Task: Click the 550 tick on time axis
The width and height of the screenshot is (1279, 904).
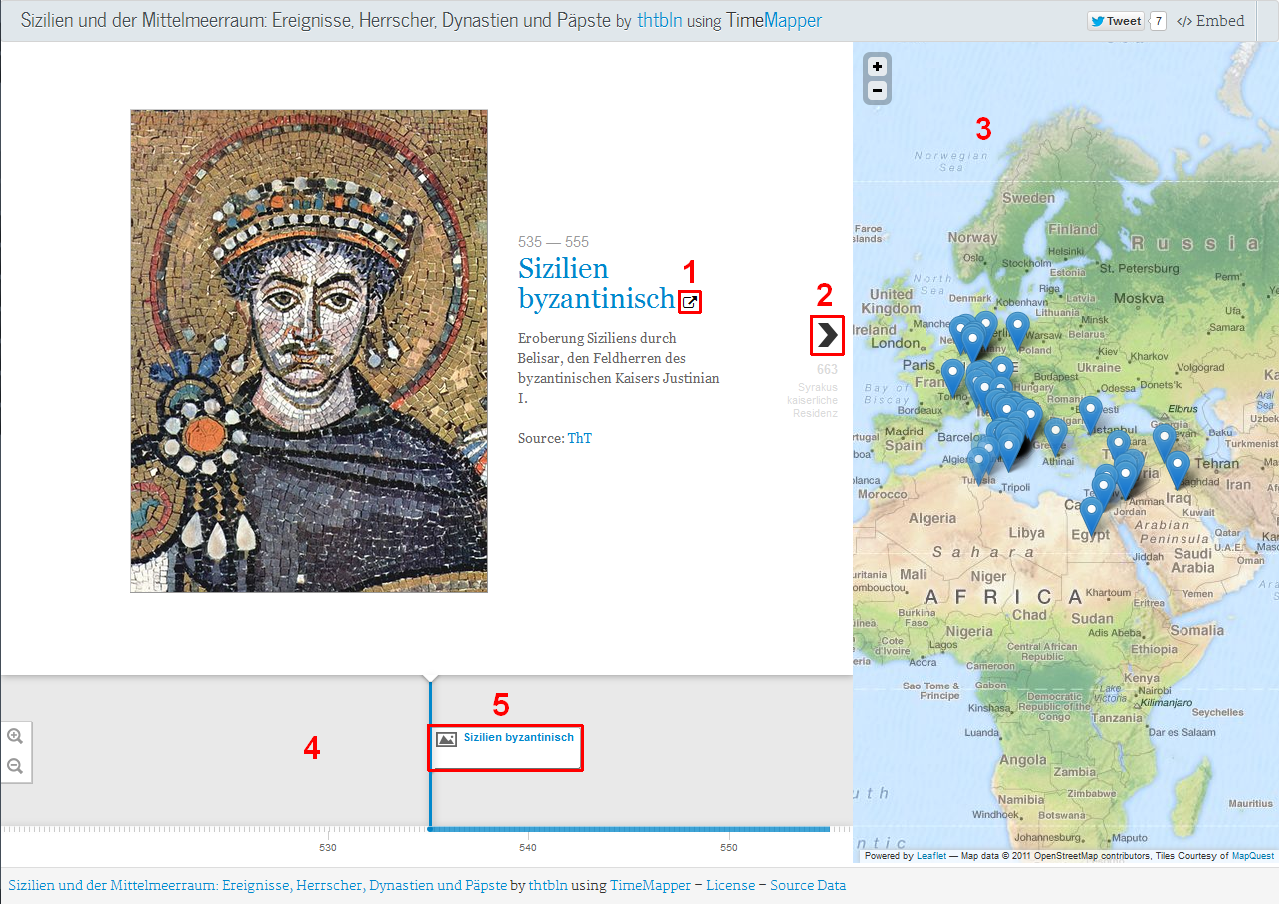Action: click(729, 848)
